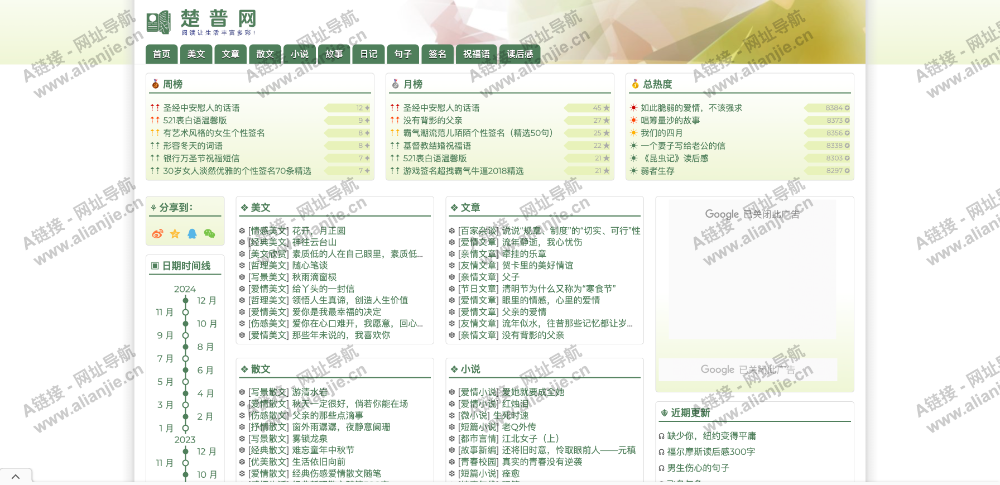The height and width of the screenshot is (485, 1000).
Task: Click the [百家杂谈] category tag
Action: (x=478, y=230)
